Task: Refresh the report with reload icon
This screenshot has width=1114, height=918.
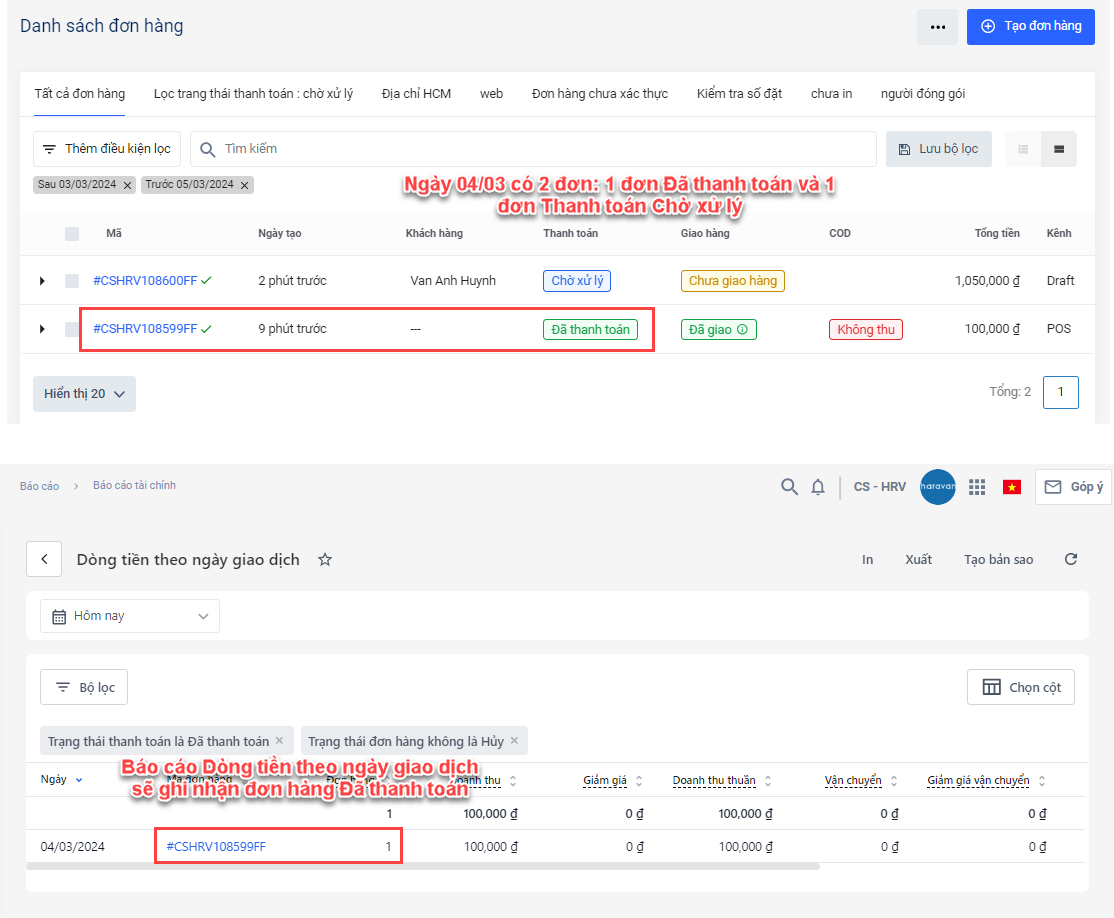Action: point(1071,559)
